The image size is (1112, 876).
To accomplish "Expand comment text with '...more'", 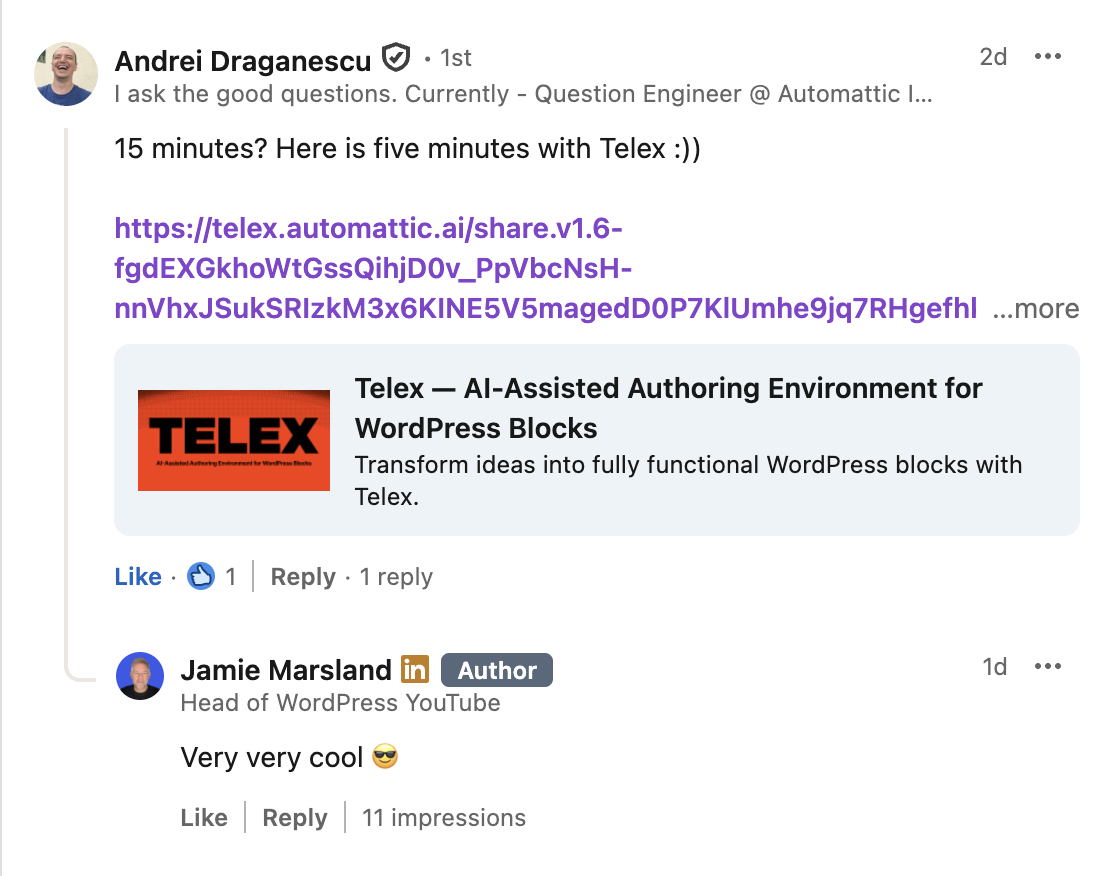I will coord(1035,309).
